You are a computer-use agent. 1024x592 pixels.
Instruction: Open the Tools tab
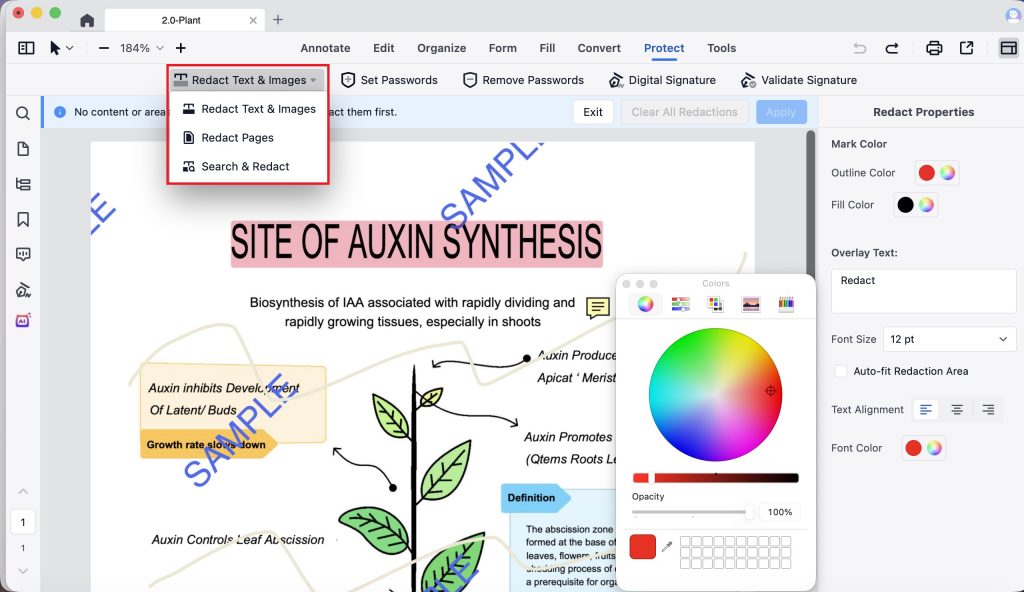(x=721, y=48)
